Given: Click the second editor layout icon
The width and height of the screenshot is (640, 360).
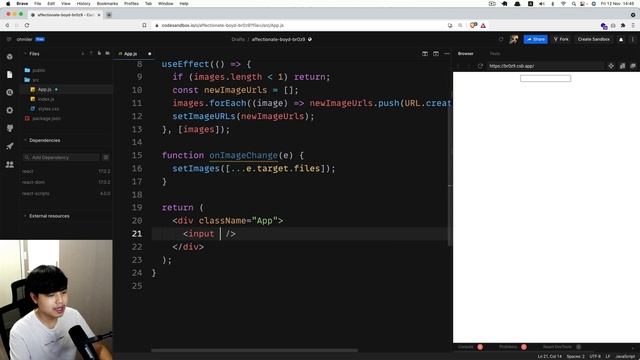Looking at the screenshot, I should (436, 53).
